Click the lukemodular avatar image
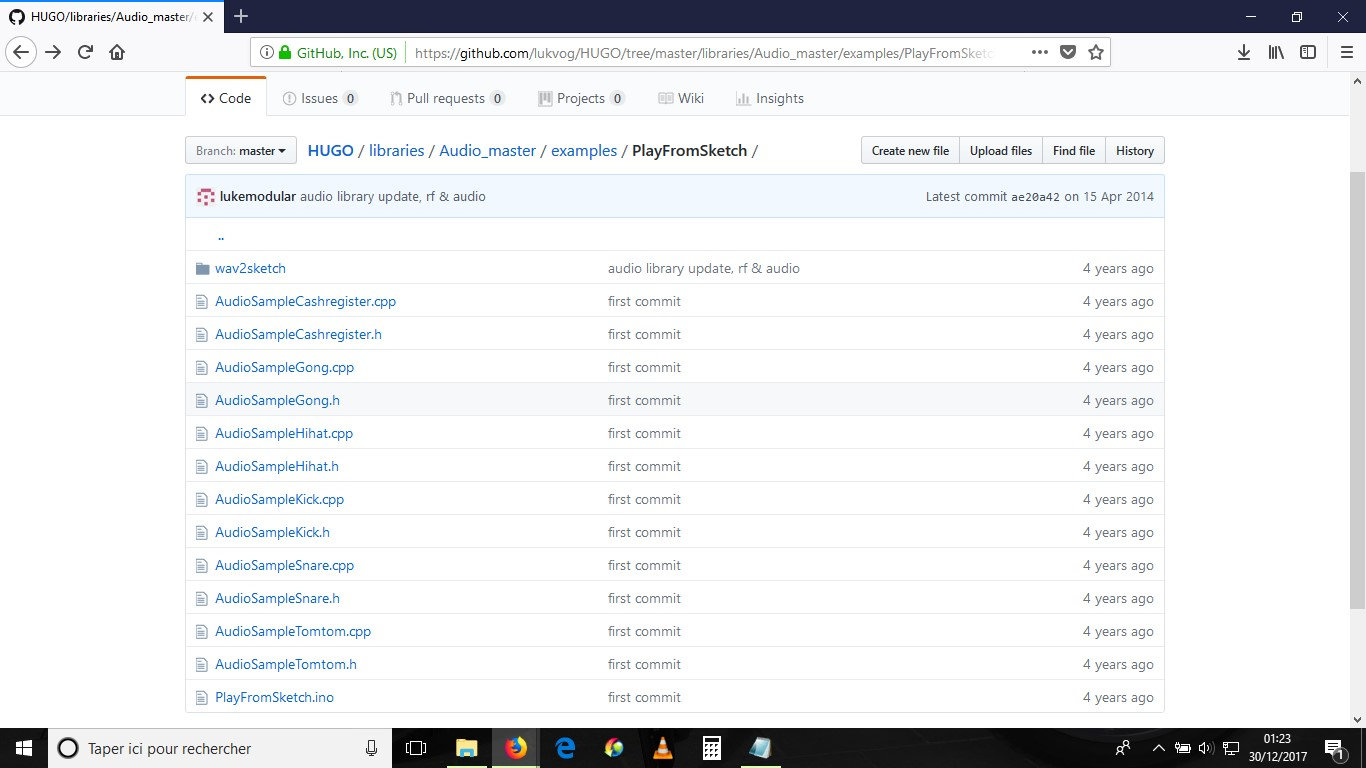The height and width of the screenshot is (768, 1366). pyautogui.click(x=206, y=196)
